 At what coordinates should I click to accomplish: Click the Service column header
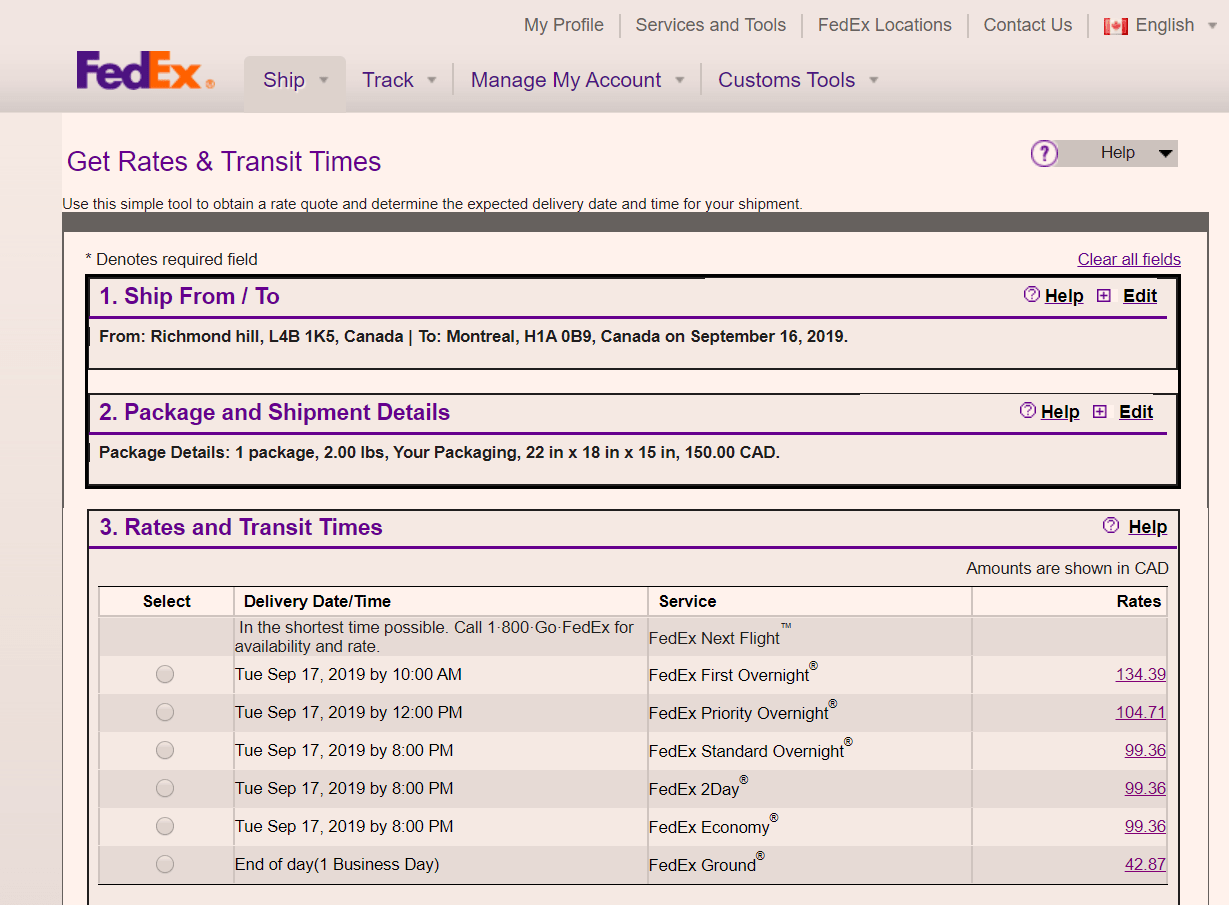[x=687, y=601]
